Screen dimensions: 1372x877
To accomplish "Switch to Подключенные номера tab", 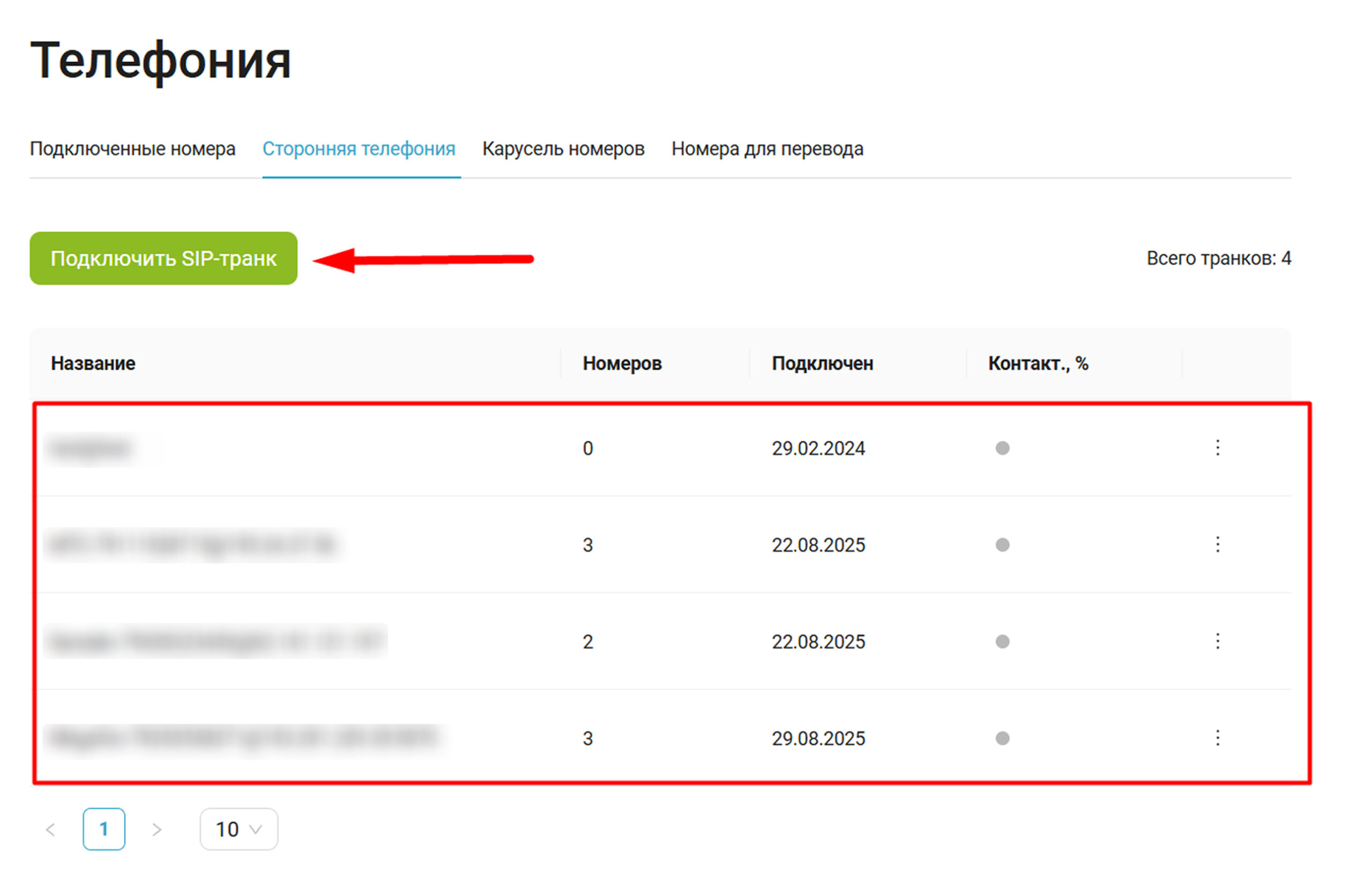I will 132,148.
